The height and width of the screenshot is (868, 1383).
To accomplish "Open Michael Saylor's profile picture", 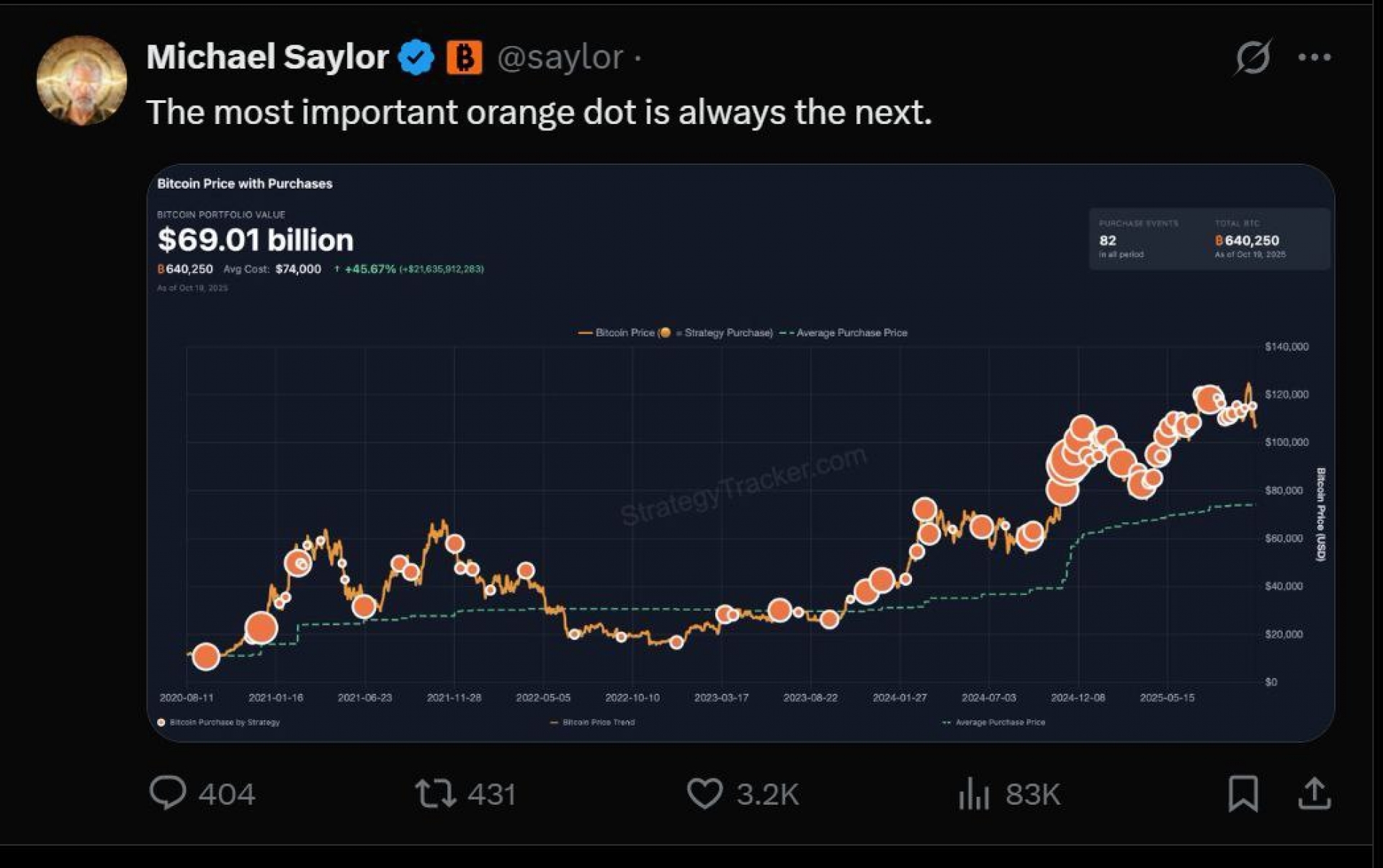I will pos(81,80).
